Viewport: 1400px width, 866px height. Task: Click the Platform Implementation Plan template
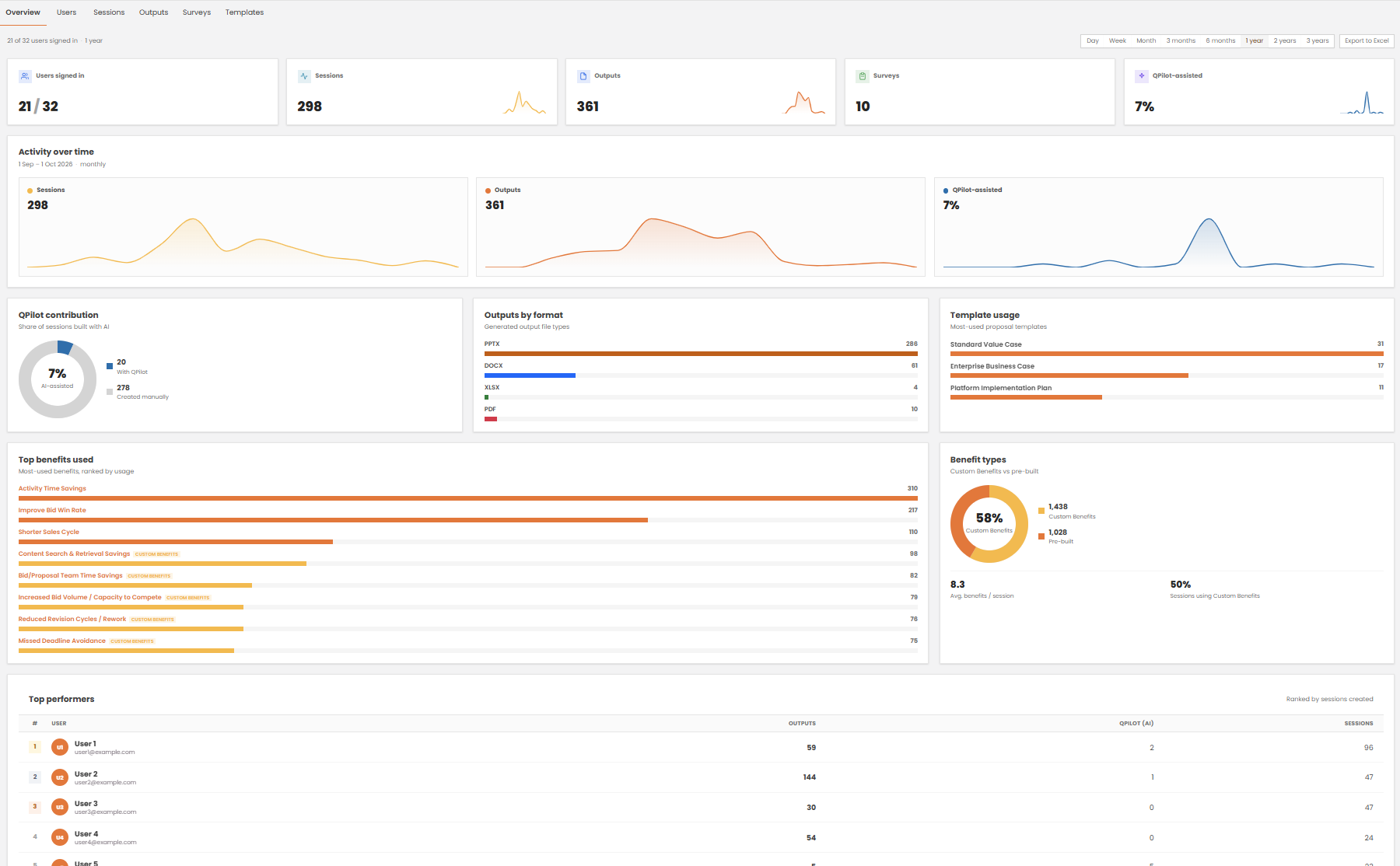tap(1000, 388)
